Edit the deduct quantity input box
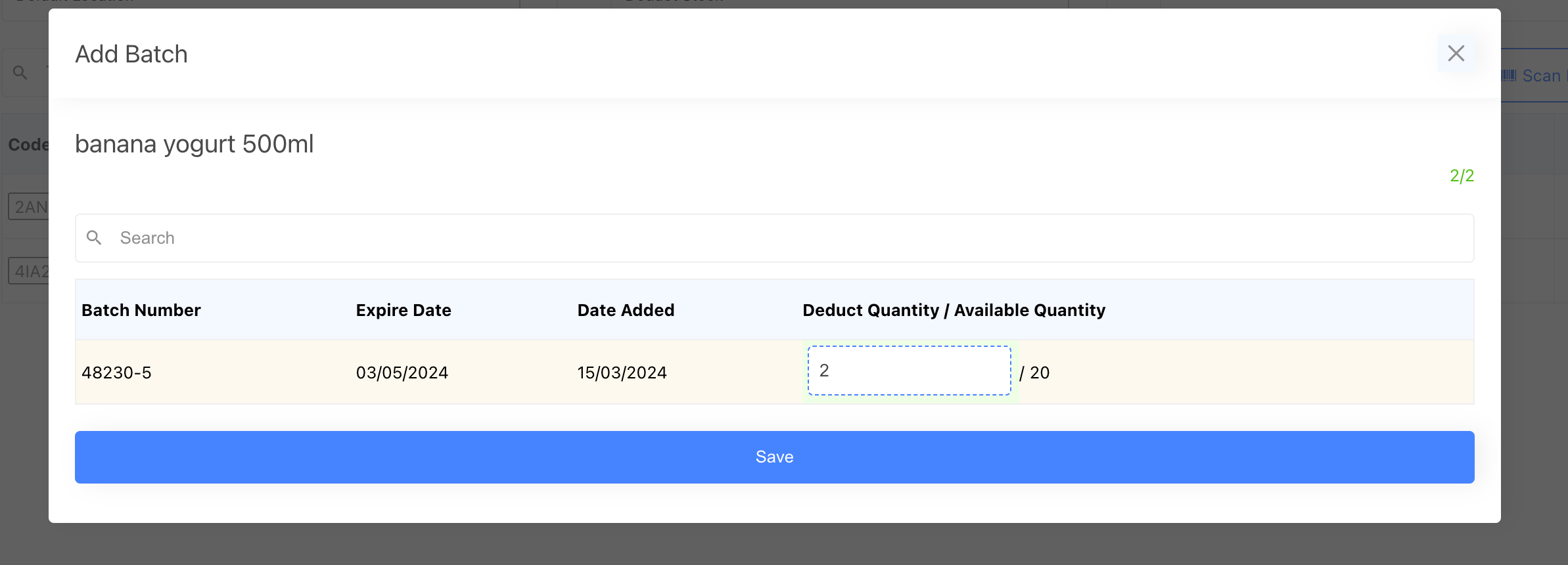This screenshot has height=565, width=1568. (x=909, y=371)
